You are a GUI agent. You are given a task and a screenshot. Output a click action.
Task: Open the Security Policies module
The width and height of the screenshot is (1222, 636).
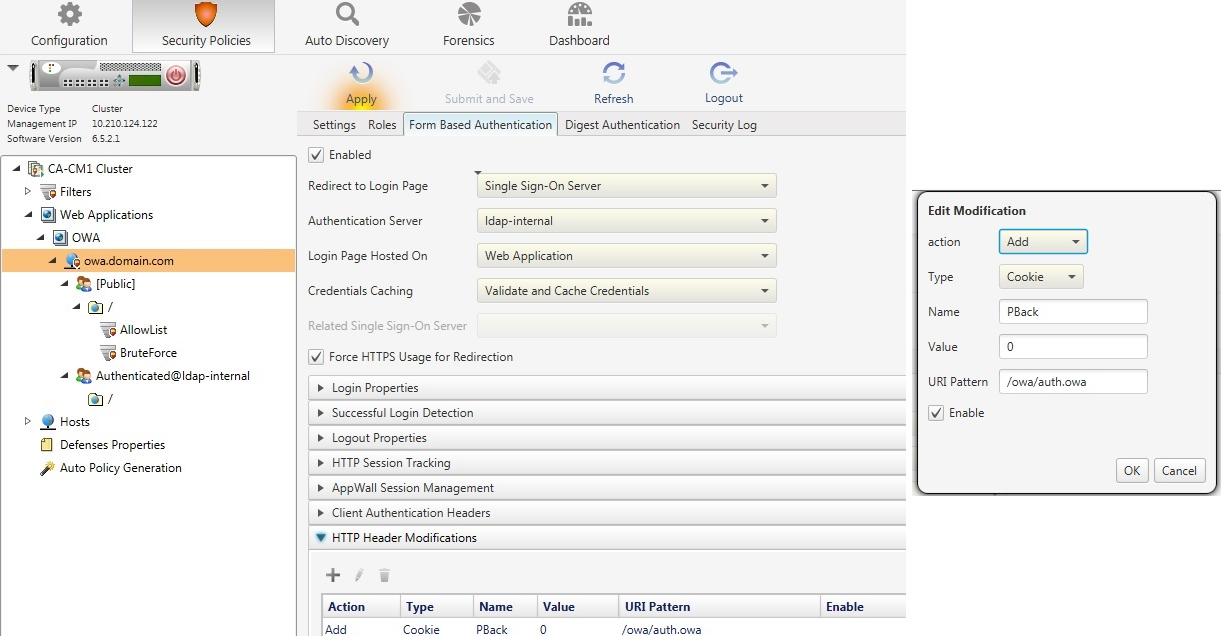click(x=203, y=25)
